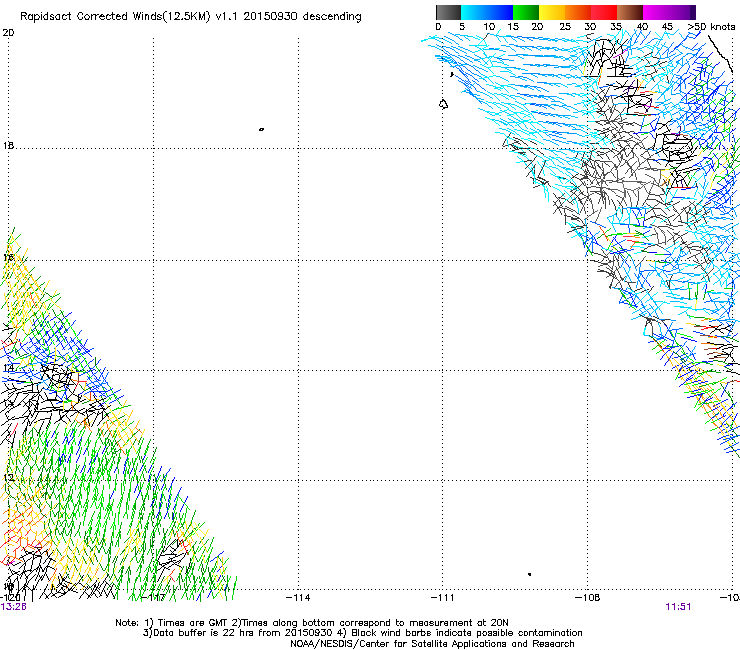Click the cyan-blue 5-15 knots color bar segment
The image size is (740, 650).
click(487, 12)
